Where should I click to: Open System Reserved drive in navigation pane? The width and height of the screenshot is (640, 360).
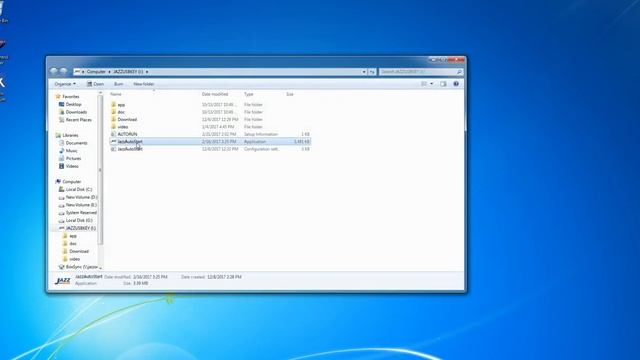[81, 213]
